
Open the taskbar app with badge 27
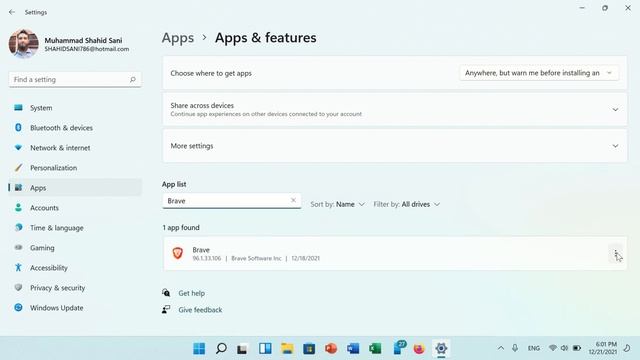(399, 348)
